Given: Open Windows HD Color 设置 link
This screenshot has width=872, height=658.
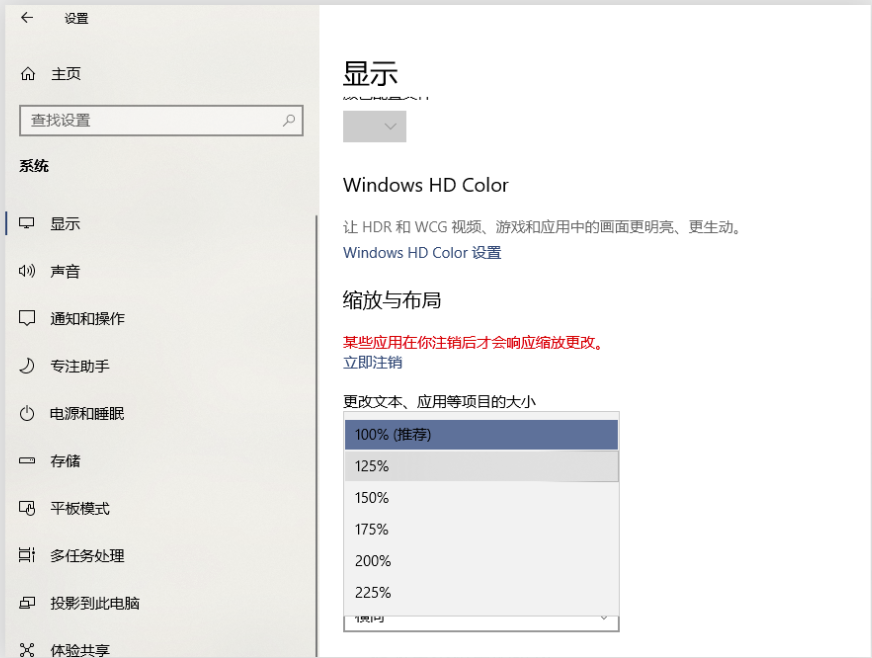Looking at the screenshot, I should [x=422, y=253].
